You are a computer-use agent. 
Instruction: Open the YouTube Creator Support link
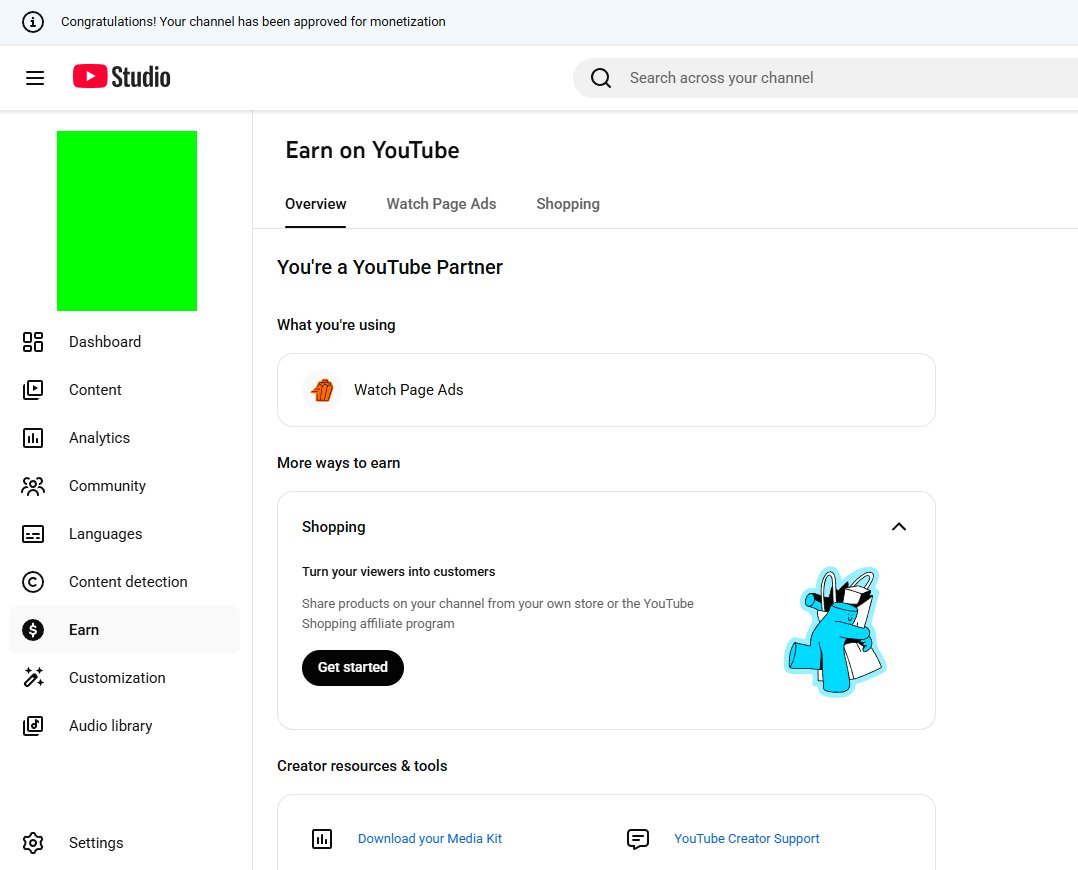click(x=747, y=838)
